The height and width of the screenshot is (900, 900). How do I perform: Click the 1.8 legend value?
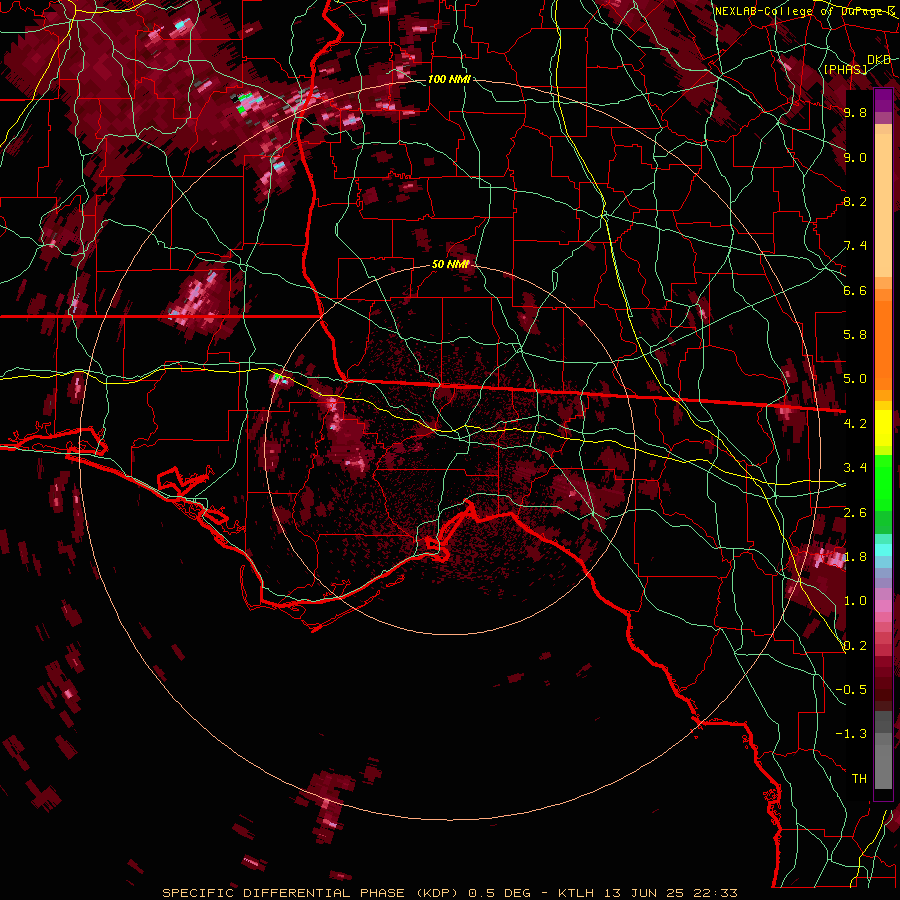click(x=855, y=557)
